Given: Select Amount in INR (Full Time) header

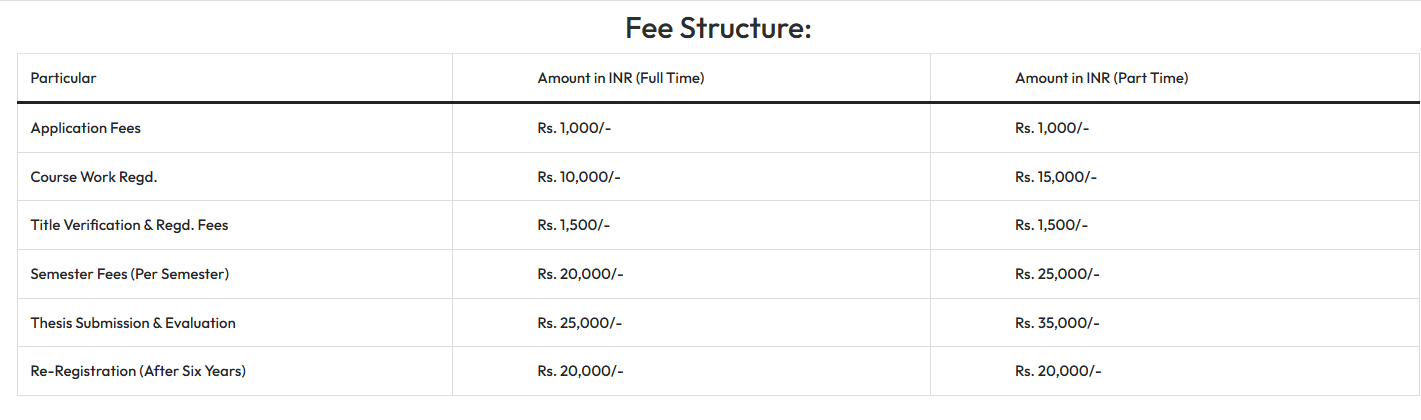Looking at the screenshot, I should coord(620,78).
